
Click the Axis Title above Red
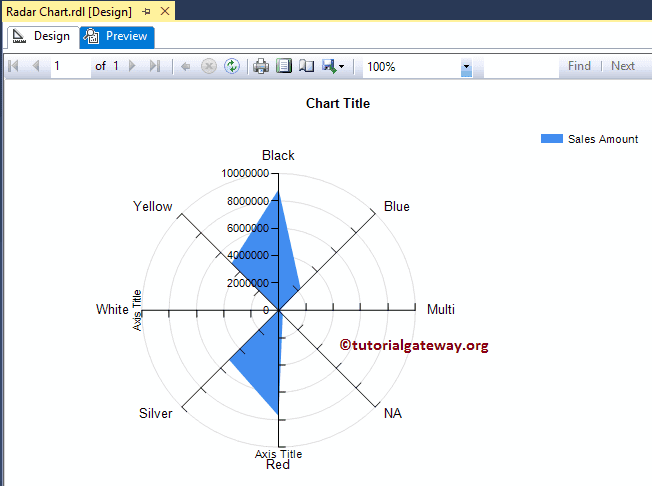tap(279, 454)
